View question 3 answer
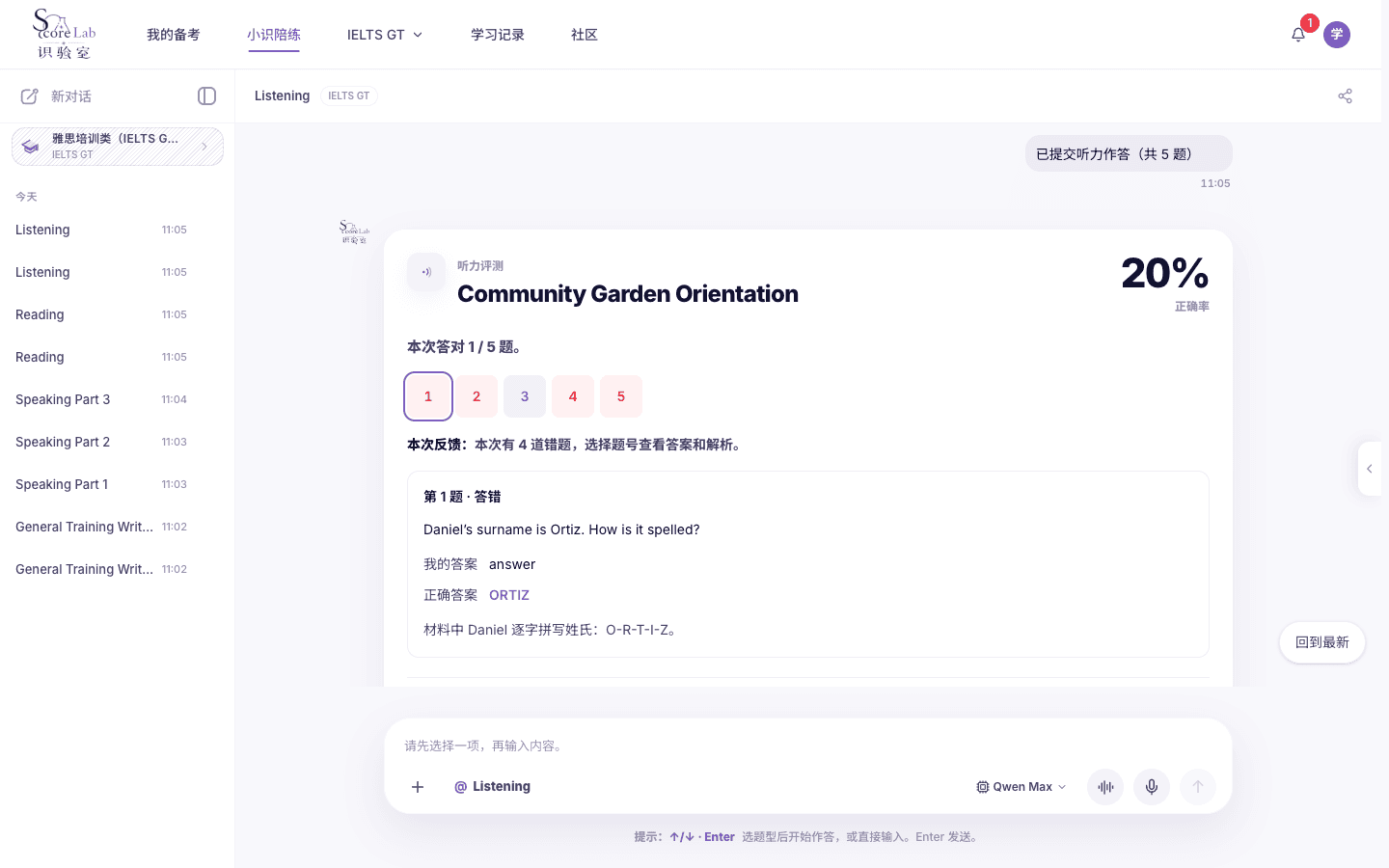 [x=525, y=396]
